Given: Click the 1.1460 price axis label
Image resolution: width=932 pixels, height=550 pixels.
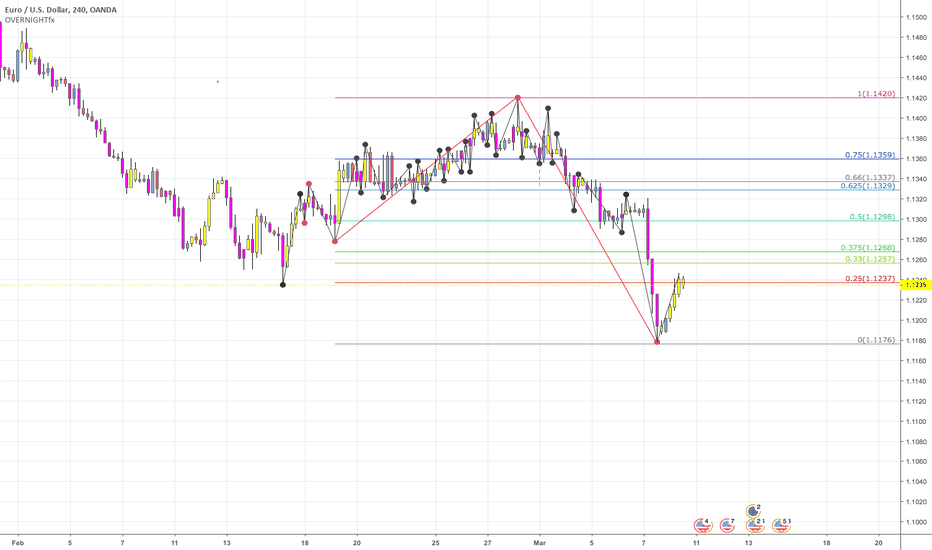Looking at the screenshot, I should tap(916, 58).
